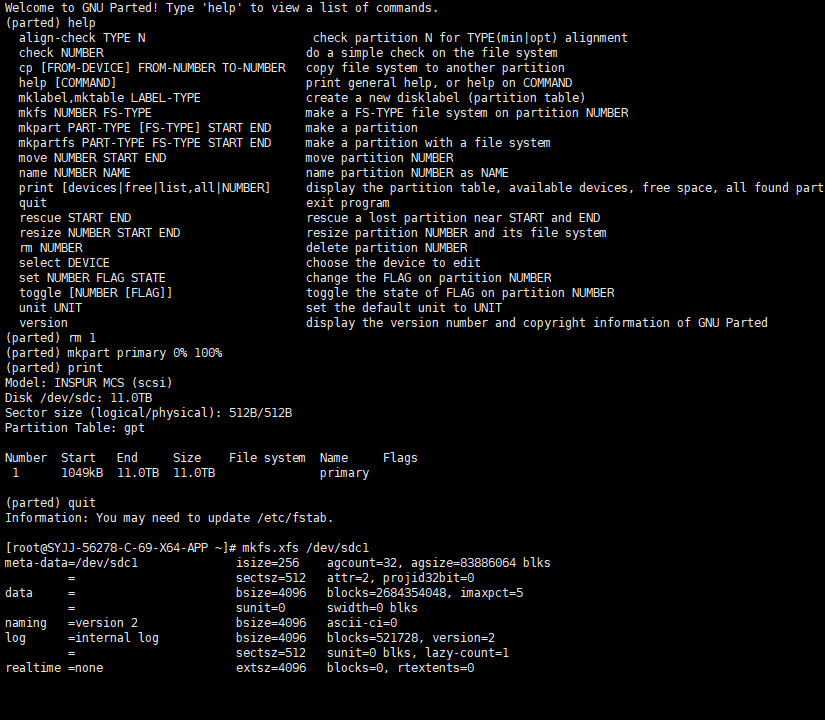Click the 'Partition Table: gpt' line
Screen dimensions: 825x720
point(75,428)
